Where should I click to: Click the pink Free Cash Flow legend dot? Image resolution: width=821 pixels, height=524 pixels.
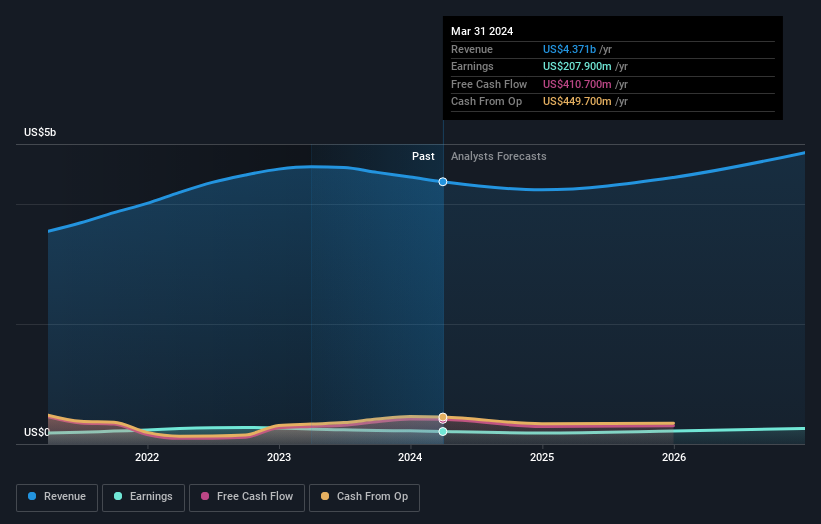(205, 496)
